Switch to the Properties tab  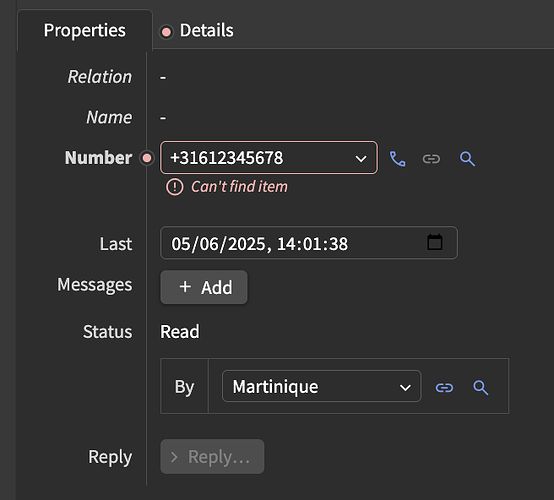[84, 30]
